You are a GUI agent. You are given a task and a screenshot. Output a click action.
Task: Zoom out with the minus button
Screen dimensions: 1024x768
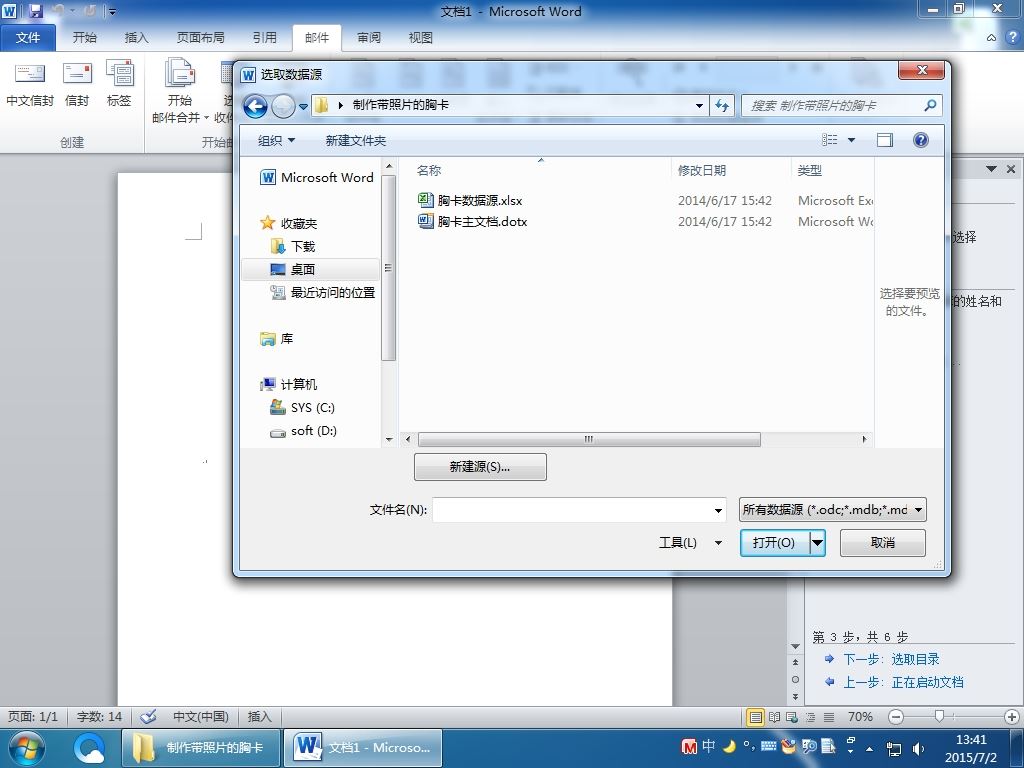tap(896, 717)
